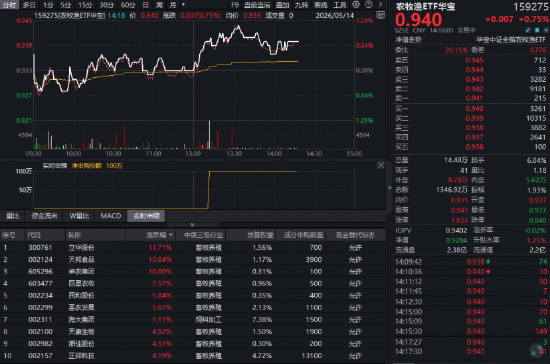Click the pencil edit icon in quote header
550x364 pixels.
(x=528, y=30)
